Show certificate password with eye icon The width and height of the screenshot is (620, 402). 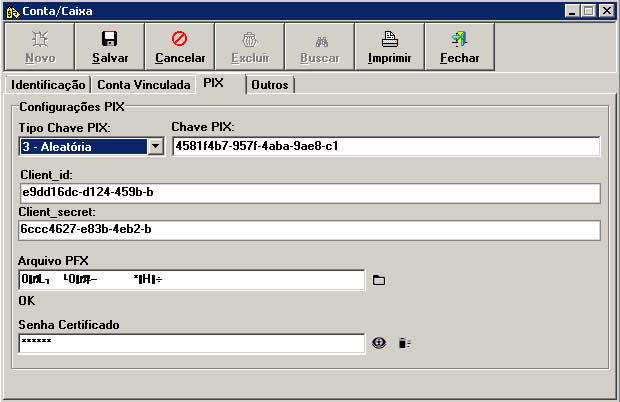coord(379,343)
